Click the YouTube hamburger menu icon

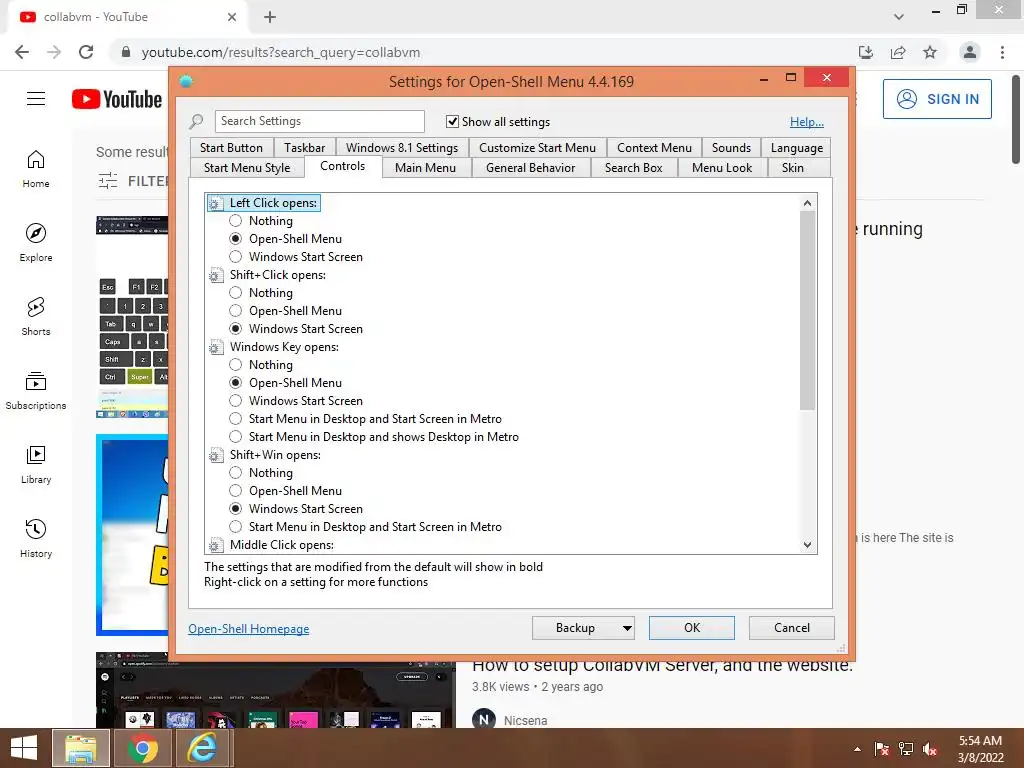(x=36, y=99)
